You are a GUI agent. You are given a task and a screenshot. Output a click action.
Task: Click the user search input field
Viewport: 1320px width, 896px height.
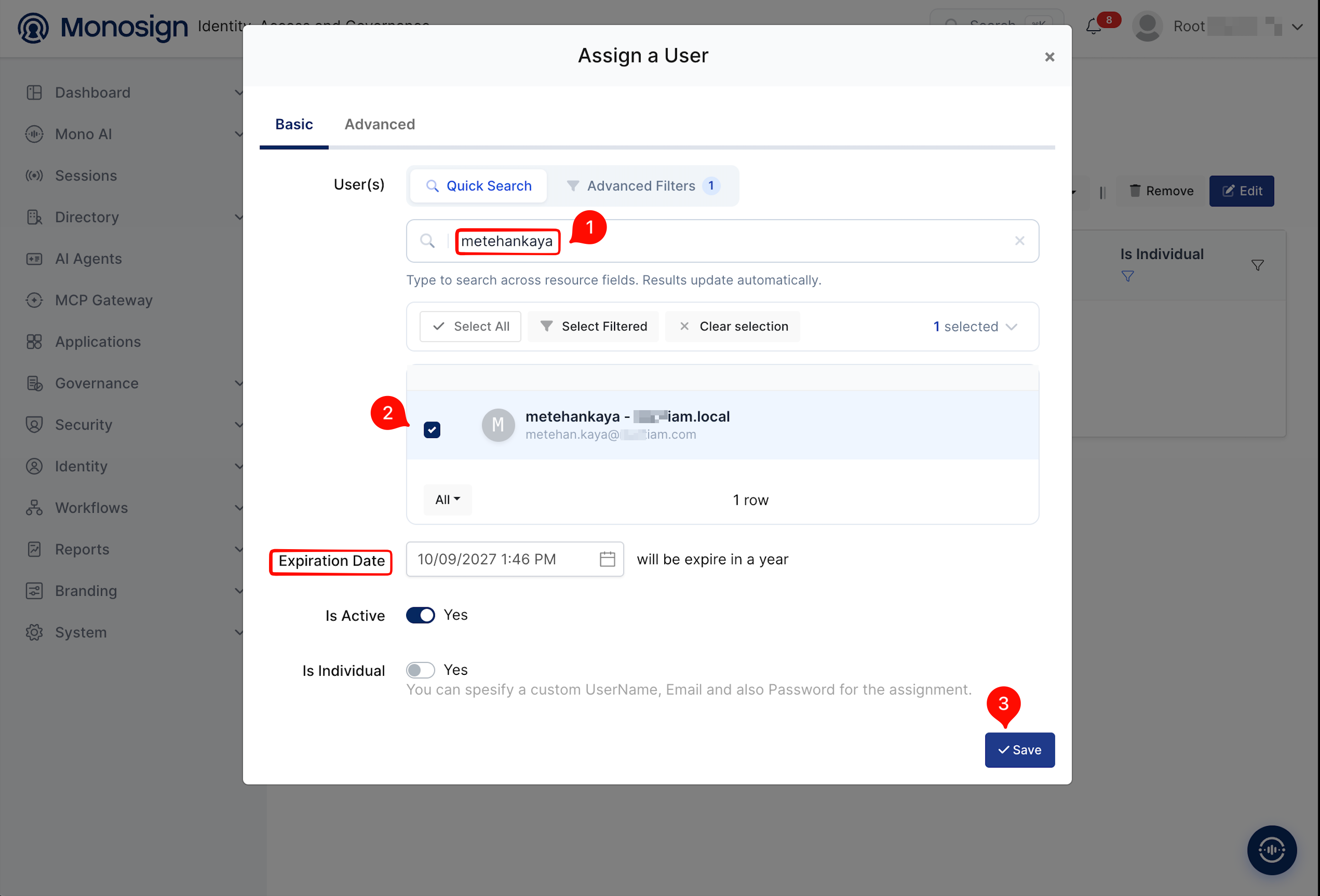[722, 241]
